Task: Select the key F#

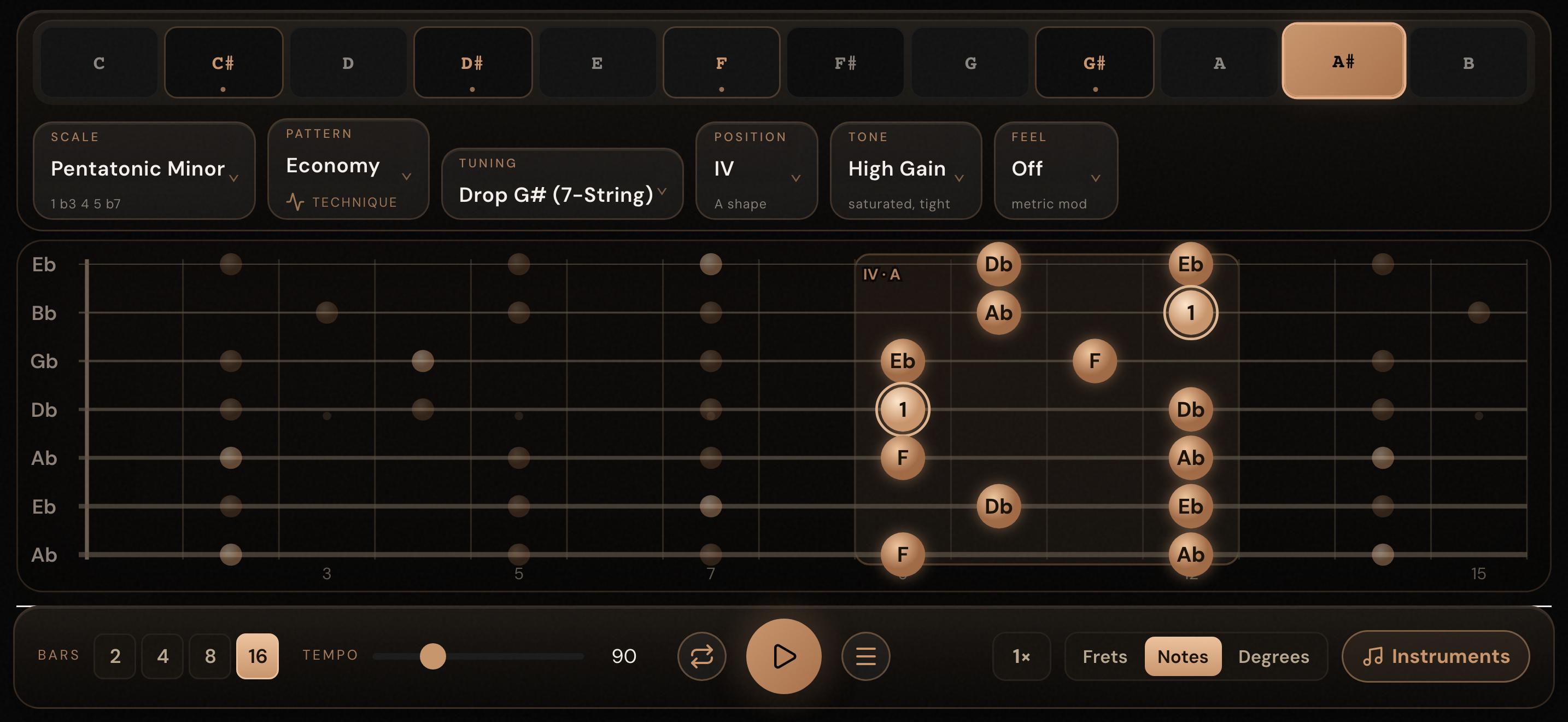Action: (845, 62)
